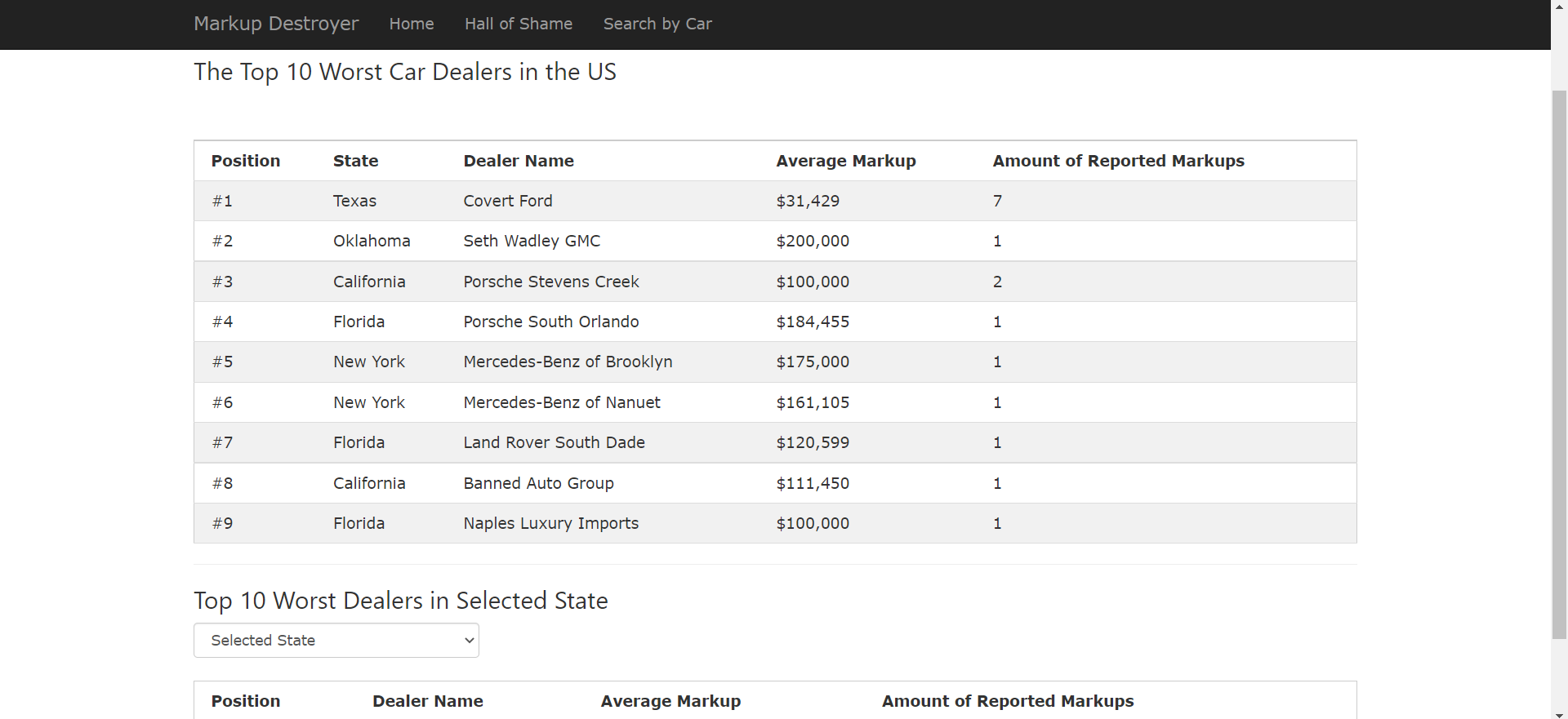
Task: Click the top table's Dealer Name header
Action: tap(519, 161)
